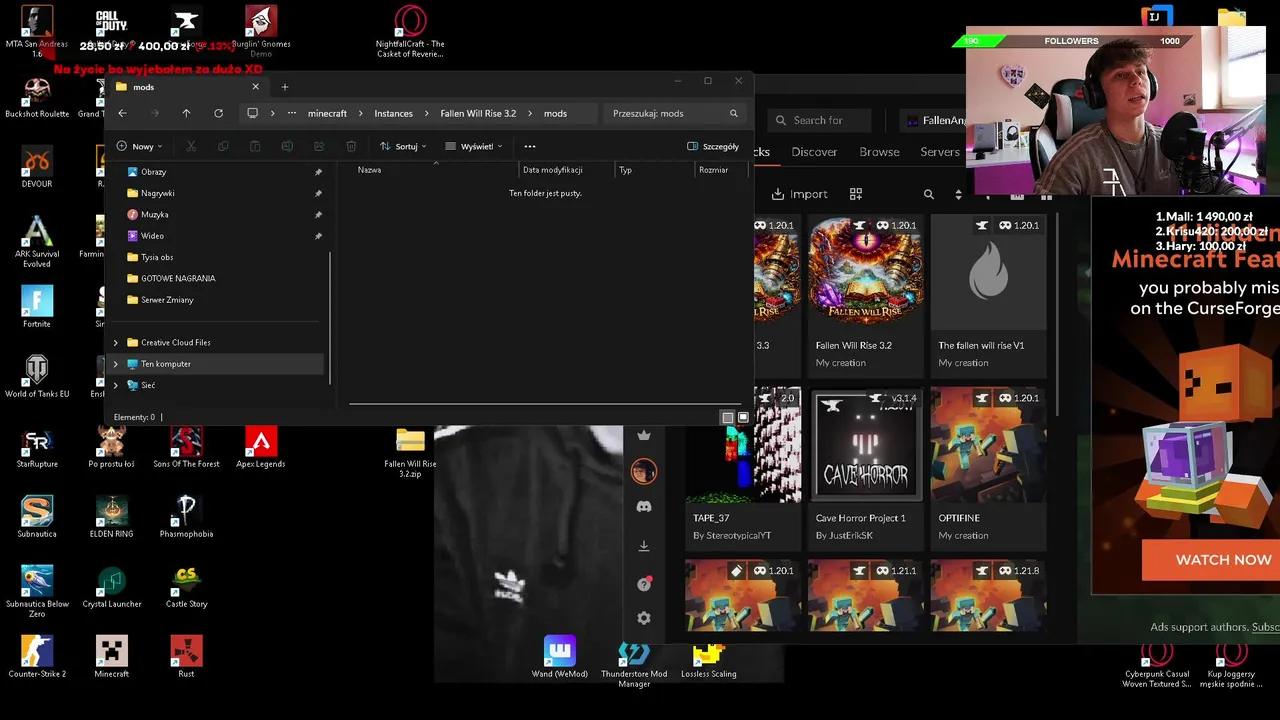Switch to CurseForge Servers tab
Viewport: 1280px width, 720px height.
pyautogui.click(x=940, y=152)
